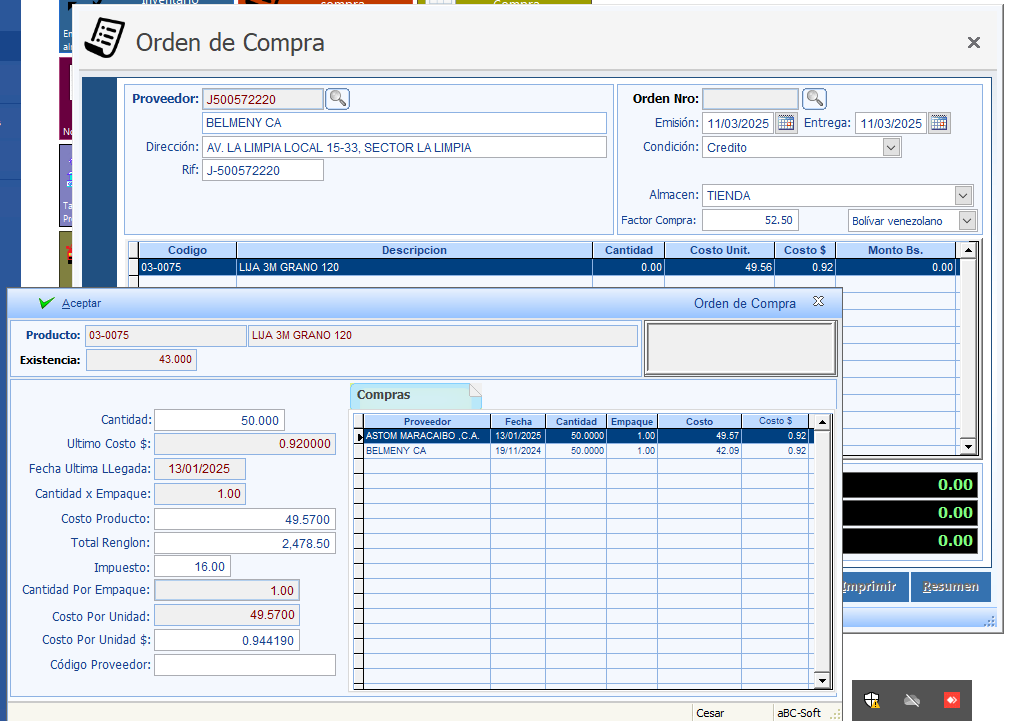Click the Windows Security shield tray icon
The width and height of the screenshot is (1017, 721).
872,700
